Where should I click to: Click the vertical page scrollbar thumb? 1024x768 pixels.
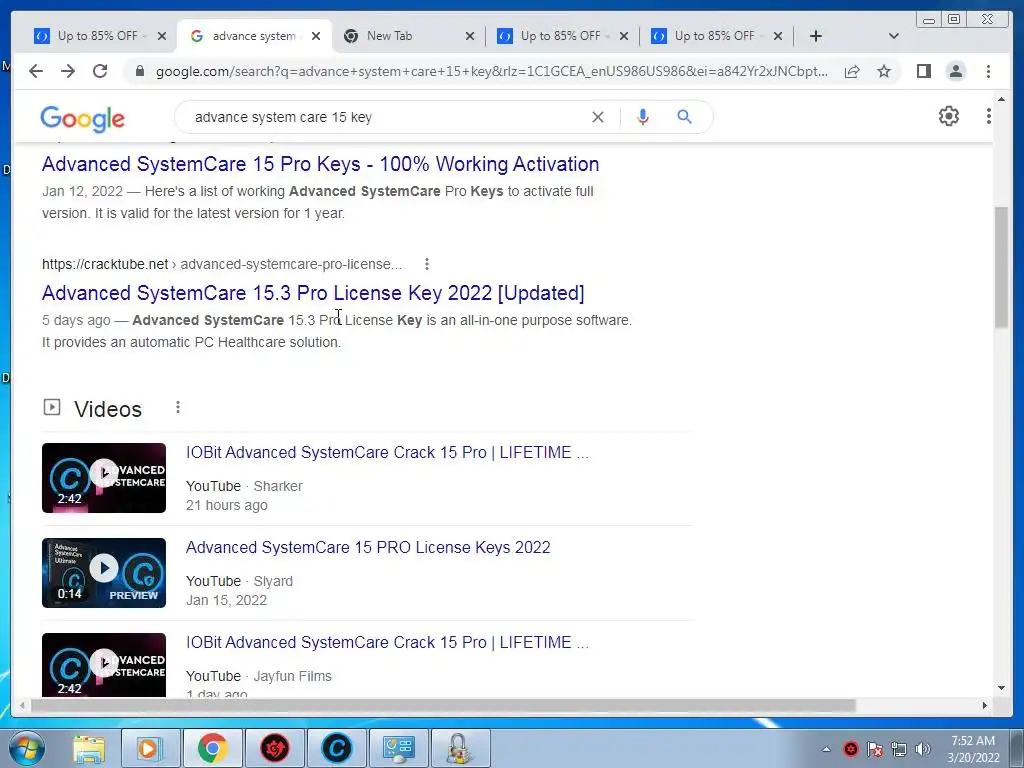[x=1001, y=266]
